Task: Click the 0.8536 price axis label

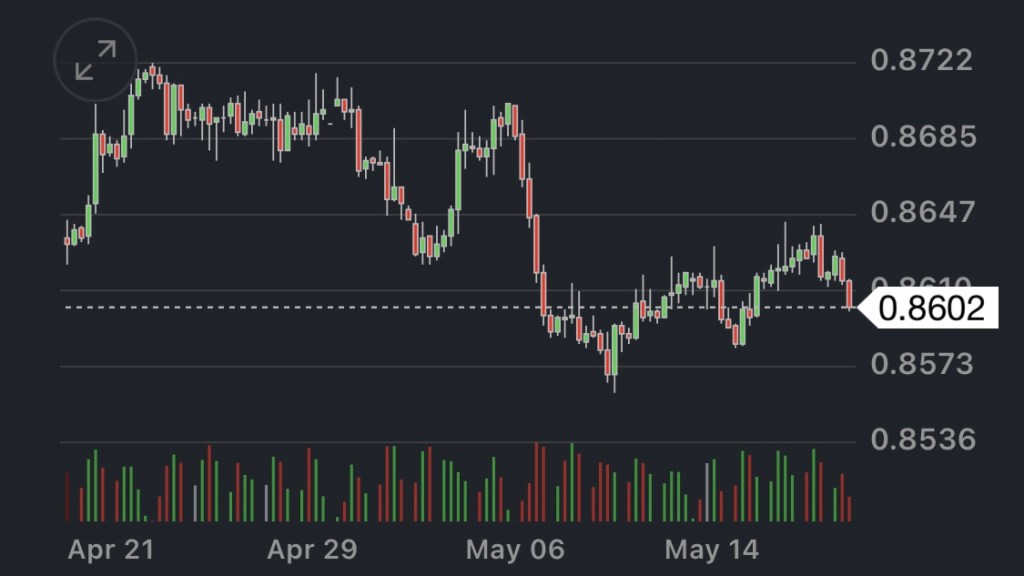Action: [x=921, y=440]
